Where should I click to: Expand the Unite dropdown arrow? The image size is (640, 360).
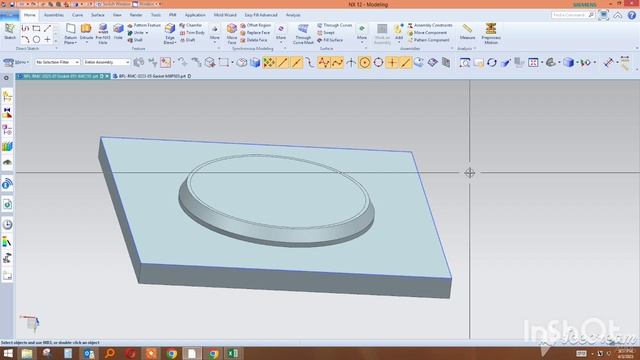pyautogui.click(x=147, y=33)
